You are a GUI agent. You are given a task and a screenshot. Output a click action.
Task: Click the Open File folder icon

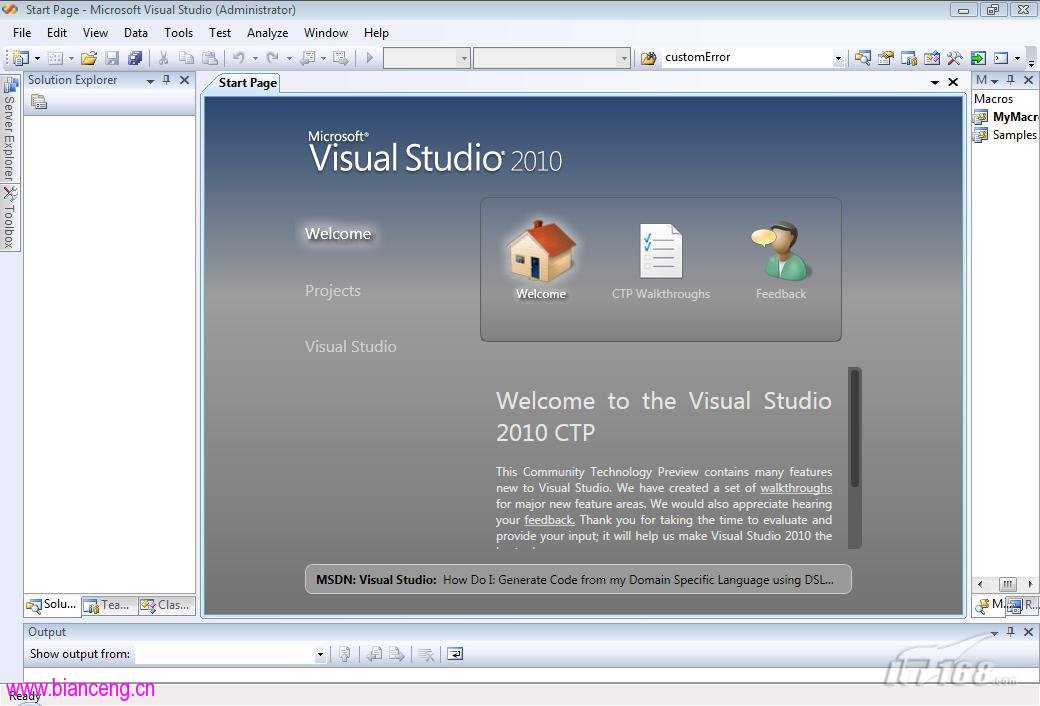point(89,58)
